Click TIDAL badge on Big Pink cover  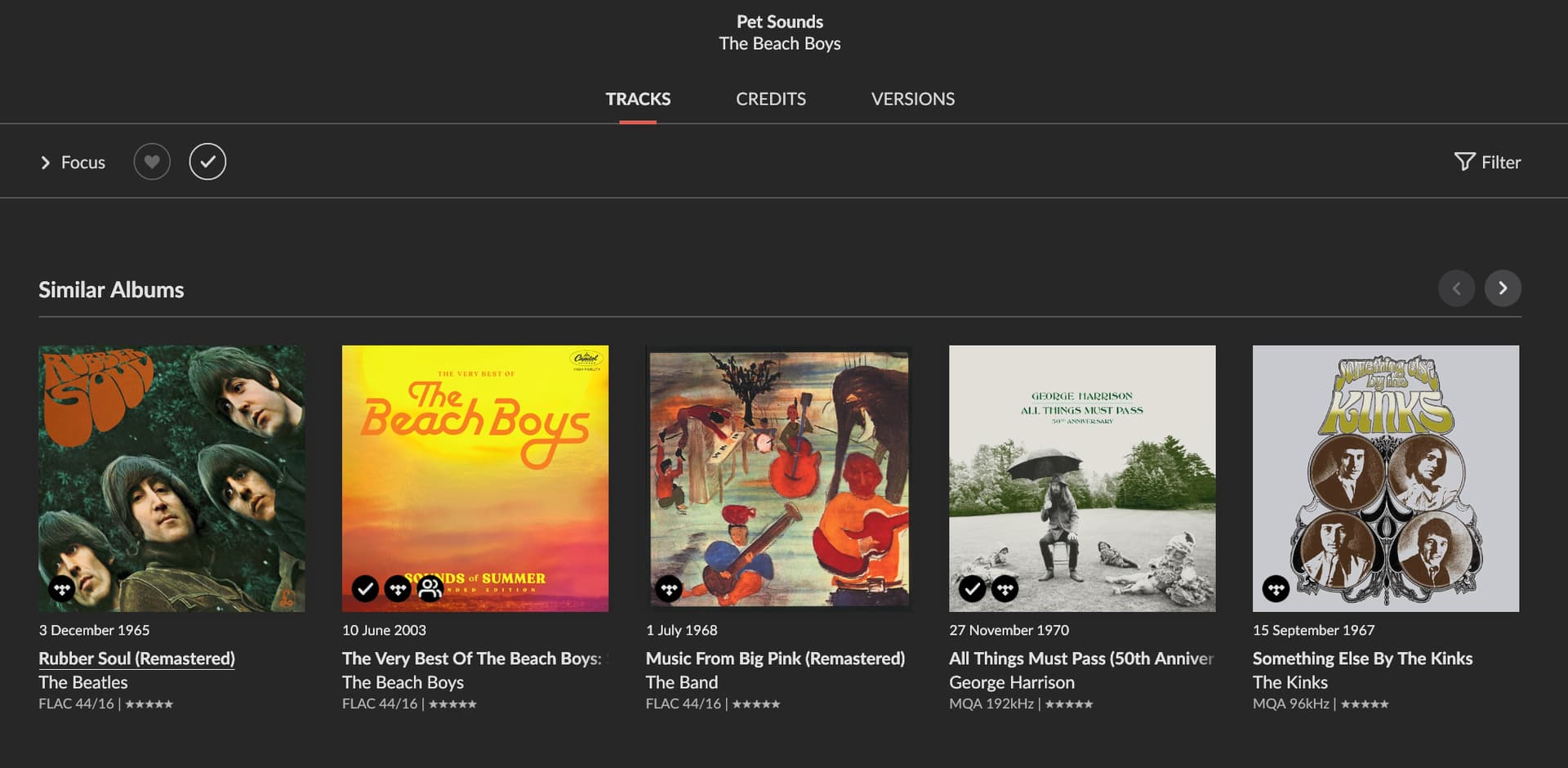coord(669,588)
